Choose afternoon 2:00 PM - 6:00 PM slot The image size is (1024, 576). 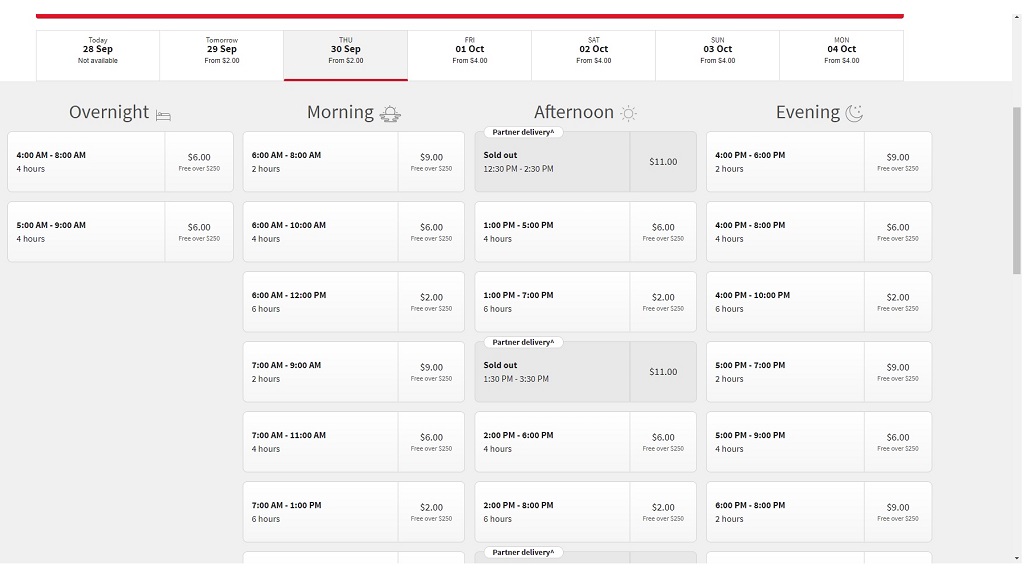(x=585, y=442)
